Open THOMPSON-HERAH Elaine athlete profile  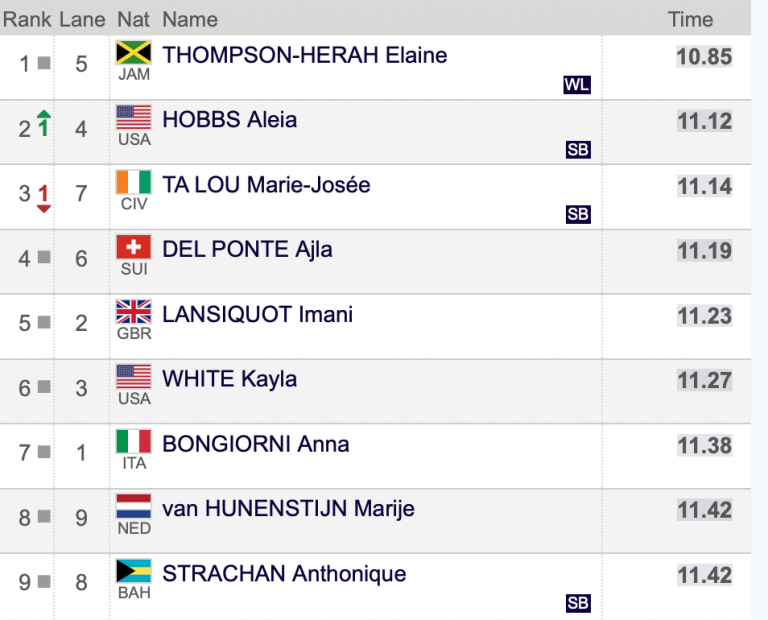click(x=305, y=55)
